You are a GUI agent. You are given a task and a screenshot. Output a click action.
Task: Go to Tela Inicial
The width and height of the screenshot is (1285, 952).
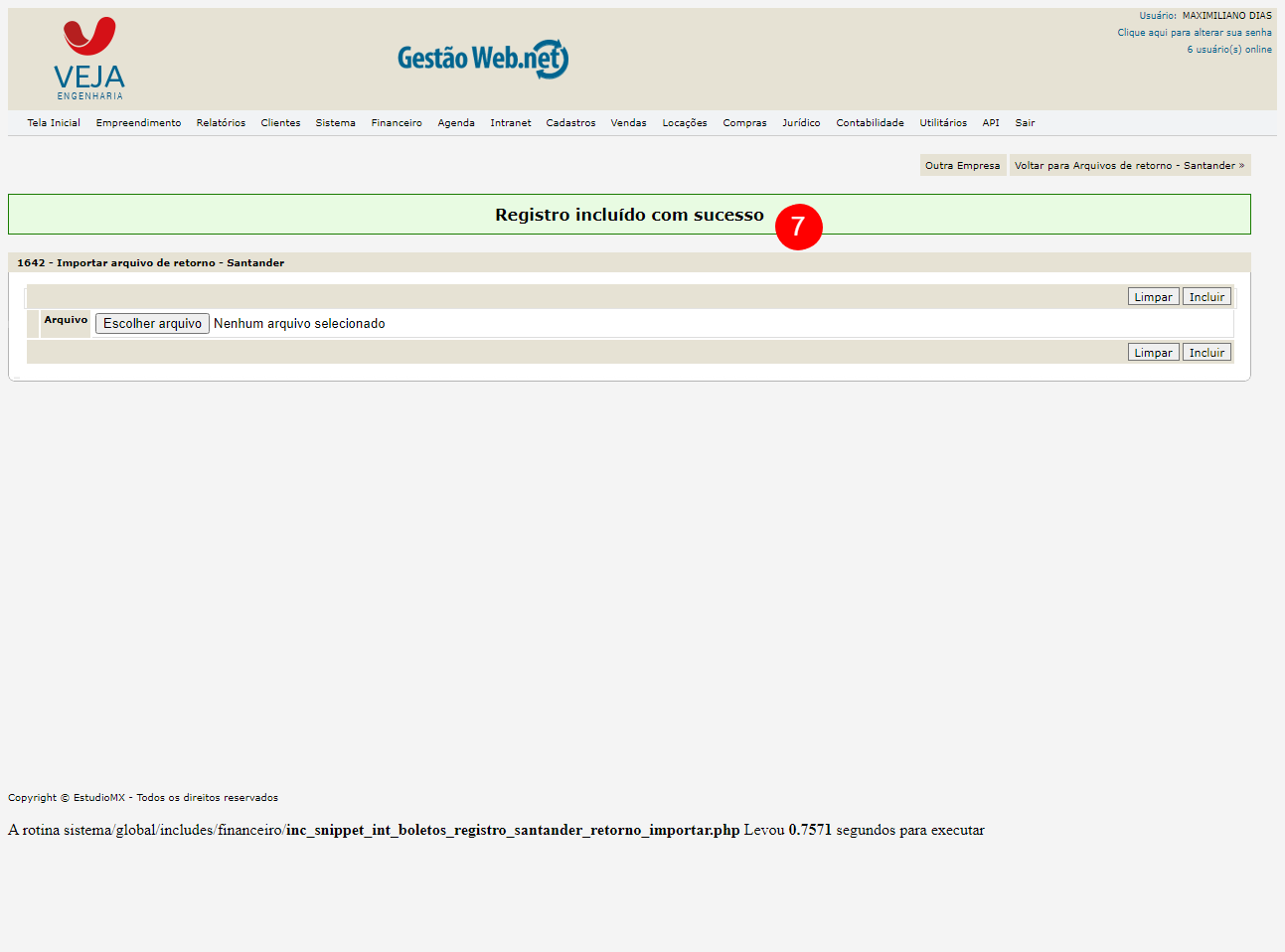tap(54, 123)
